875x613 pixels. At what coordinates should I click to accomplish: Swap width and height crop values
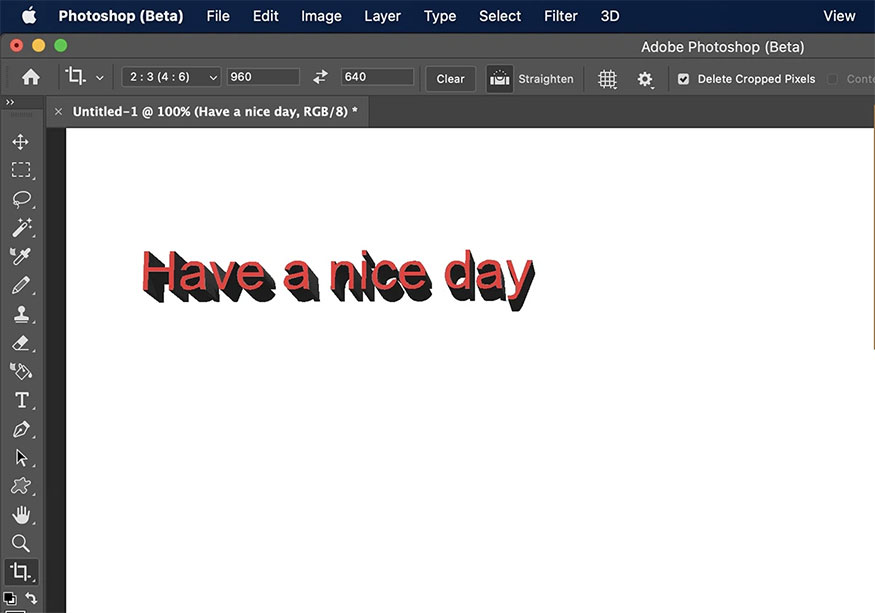pyautogui.click(x=320, y=78)
